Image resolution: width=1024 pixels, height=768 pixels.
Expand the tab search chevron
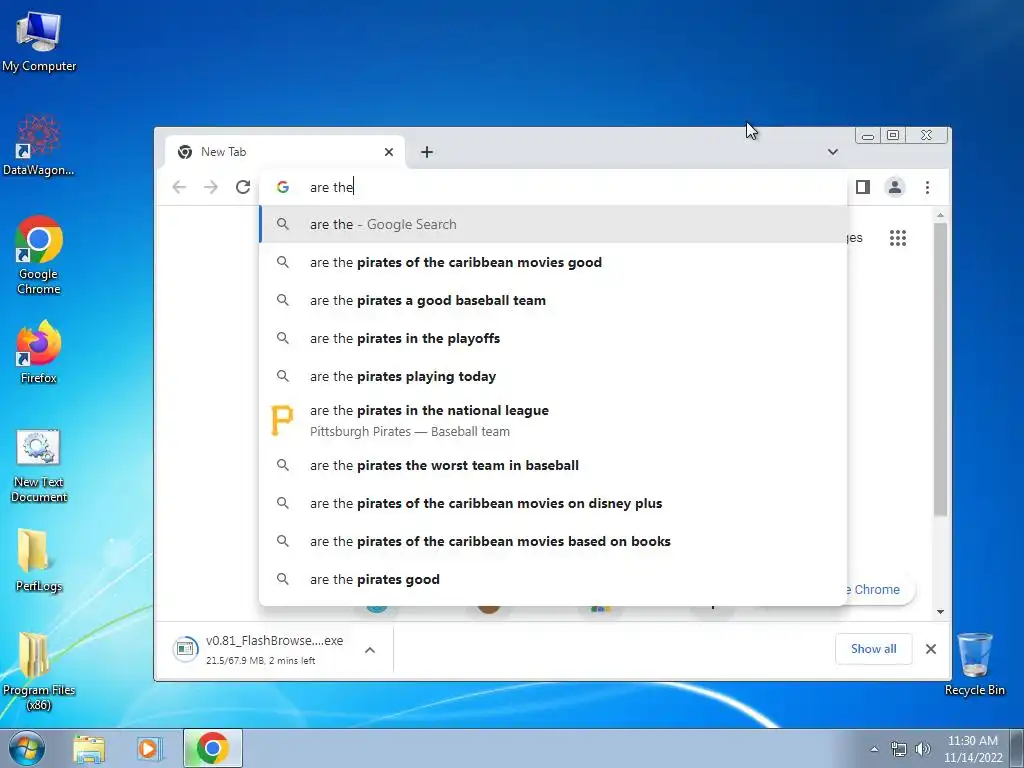[833, 152]
